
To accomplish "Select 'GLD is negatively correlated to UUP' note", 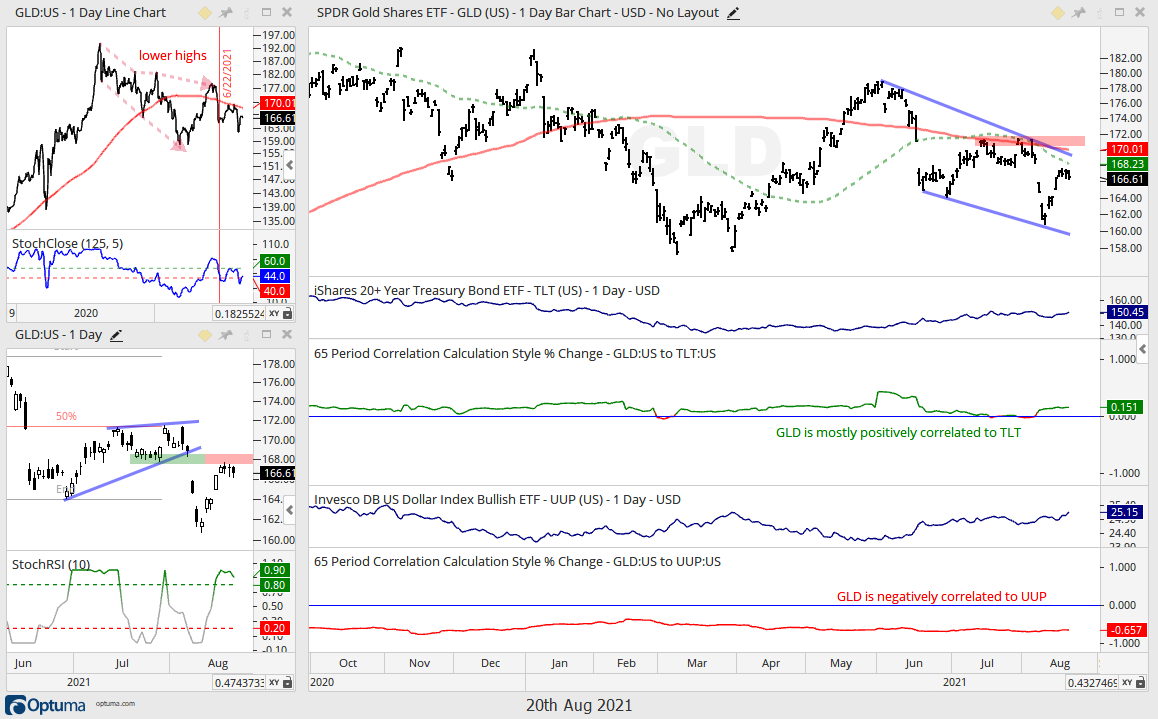I will (942, 596).
